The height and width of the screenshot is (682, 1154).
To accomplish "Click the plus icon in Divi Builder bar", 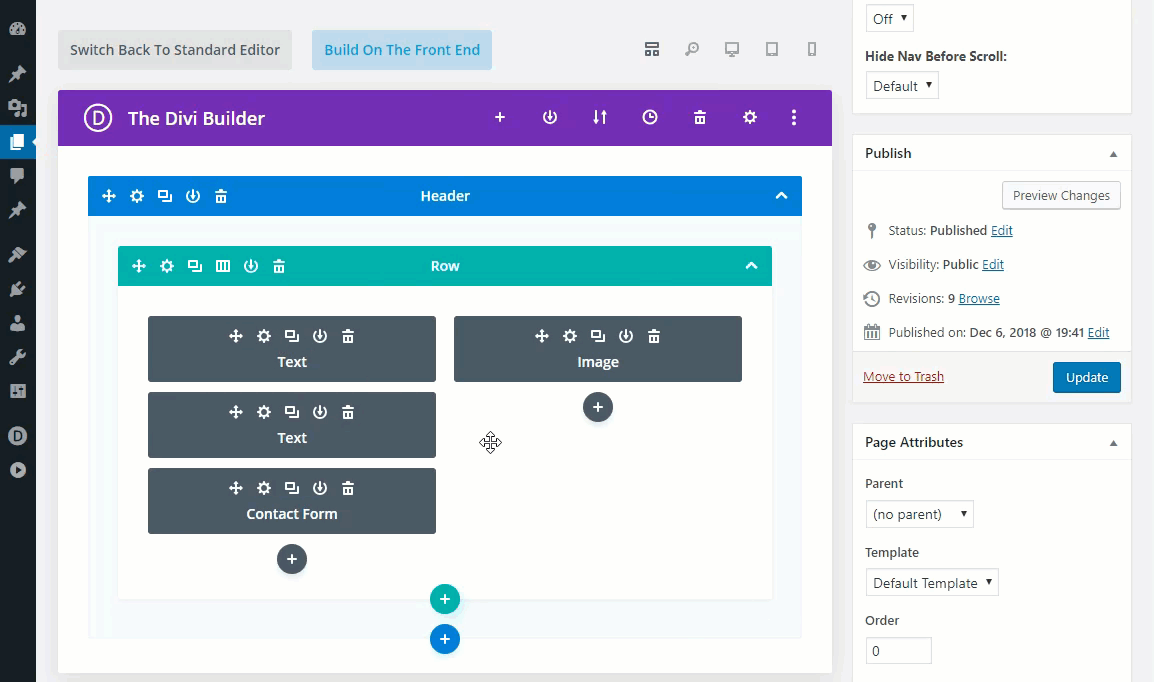I will (500, 117).
